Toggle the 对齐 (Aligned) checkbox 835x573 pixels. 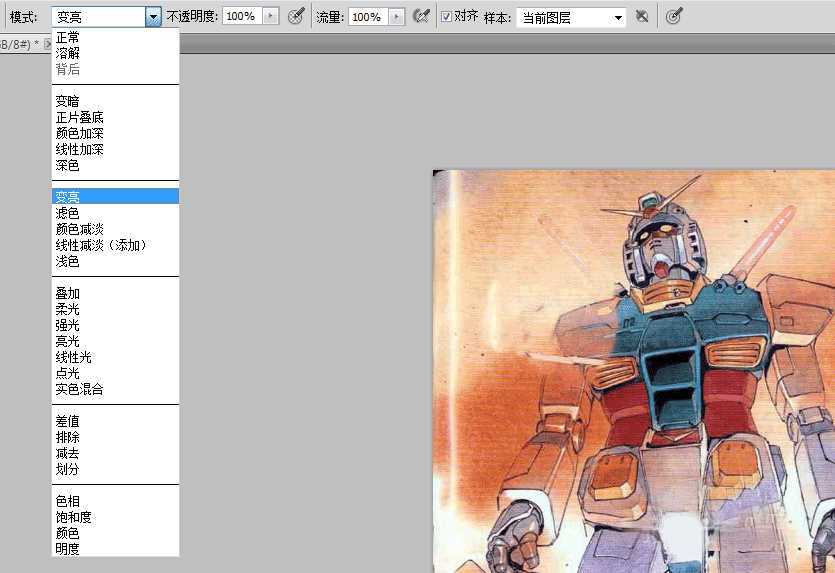tap(446, 17)
